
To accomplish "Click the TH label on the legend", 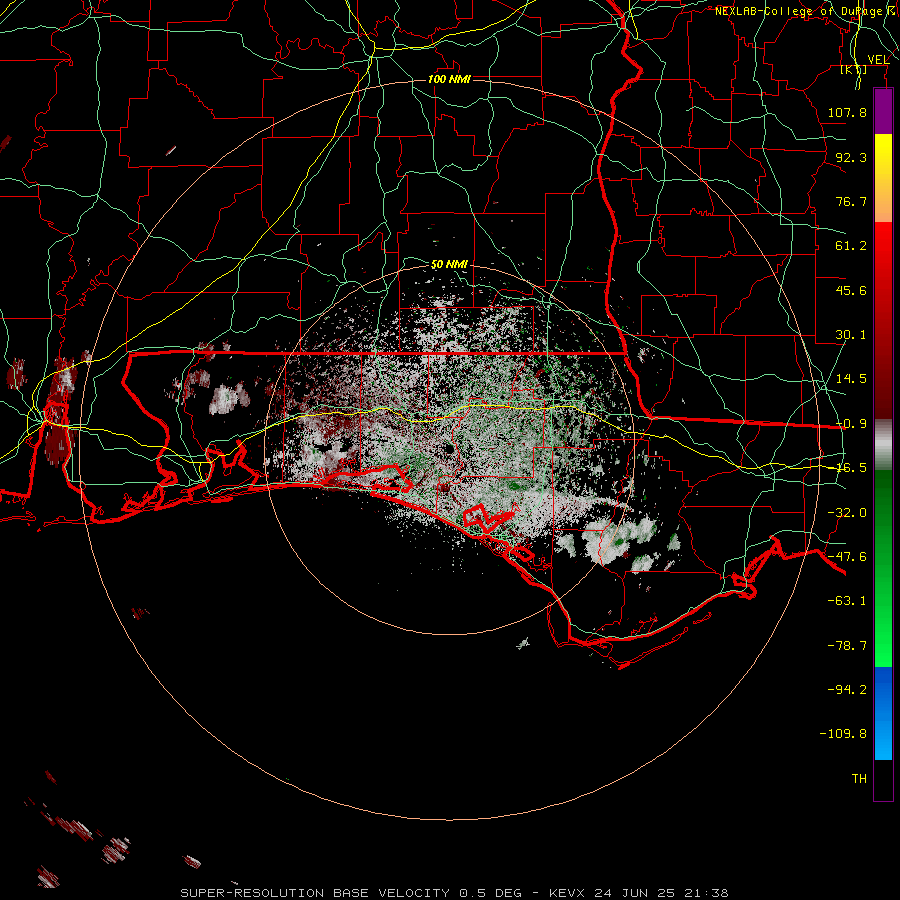I will (x=859, y=779).
